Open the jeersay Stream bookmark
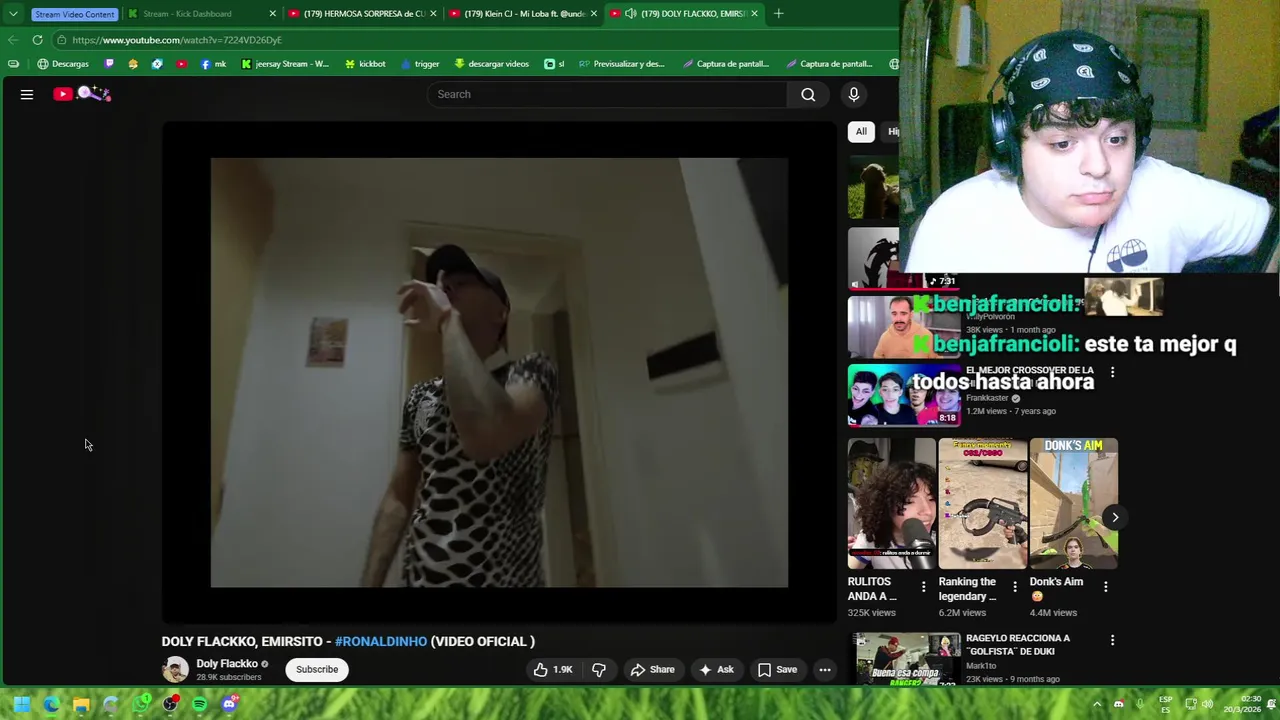This screenshot has height=720, width=1280. click(x=285, y=64)
